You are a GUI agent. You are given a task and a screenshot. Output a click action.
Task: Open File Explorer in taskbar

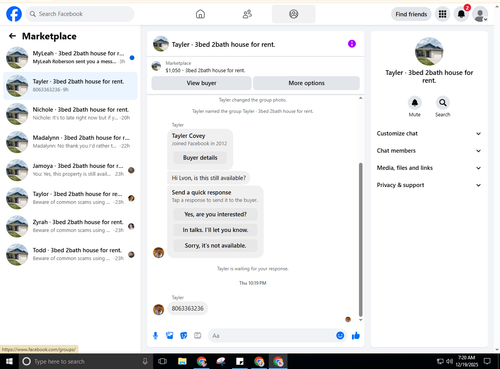coord(182,361)
